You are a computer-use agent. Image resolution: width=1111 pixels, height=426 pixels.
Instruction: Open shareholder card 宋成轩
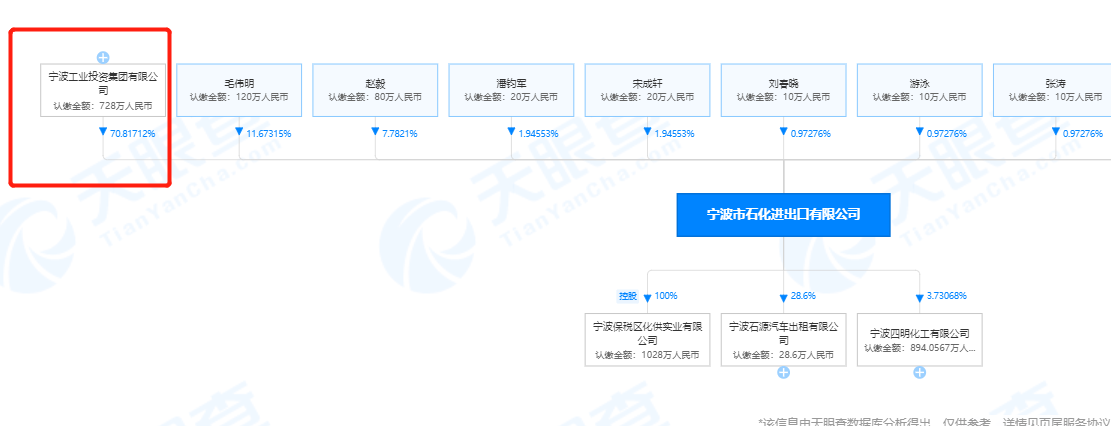(x=648, y=91)
